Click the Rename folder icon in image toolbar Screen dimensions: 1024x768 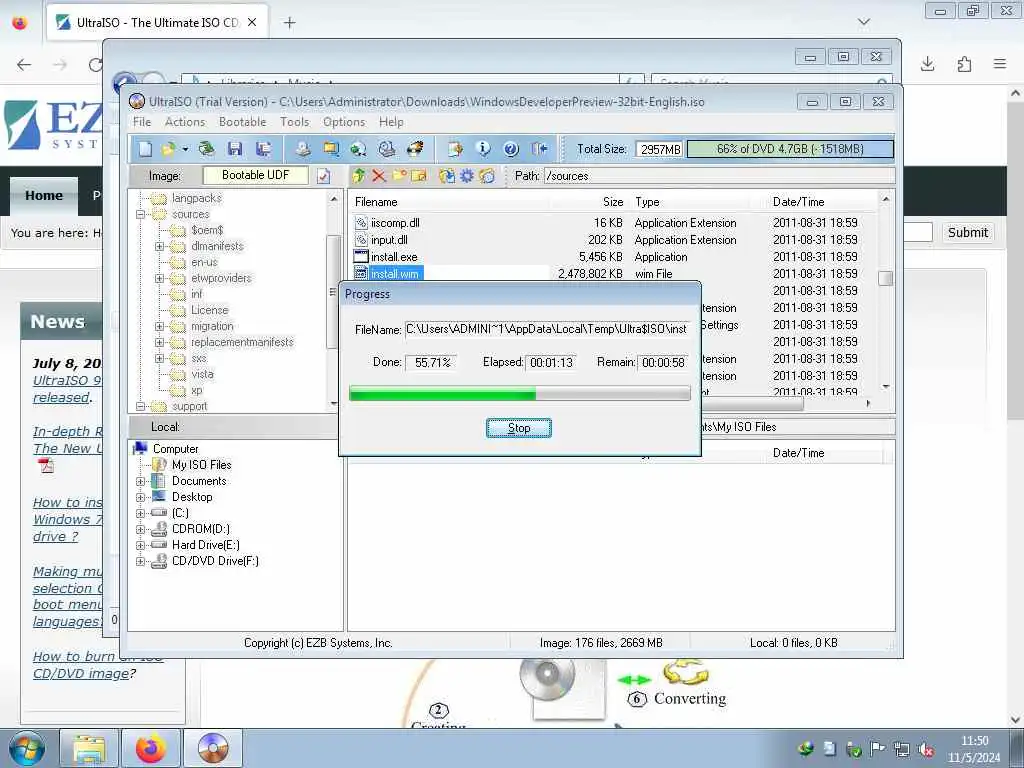[419, 176]
